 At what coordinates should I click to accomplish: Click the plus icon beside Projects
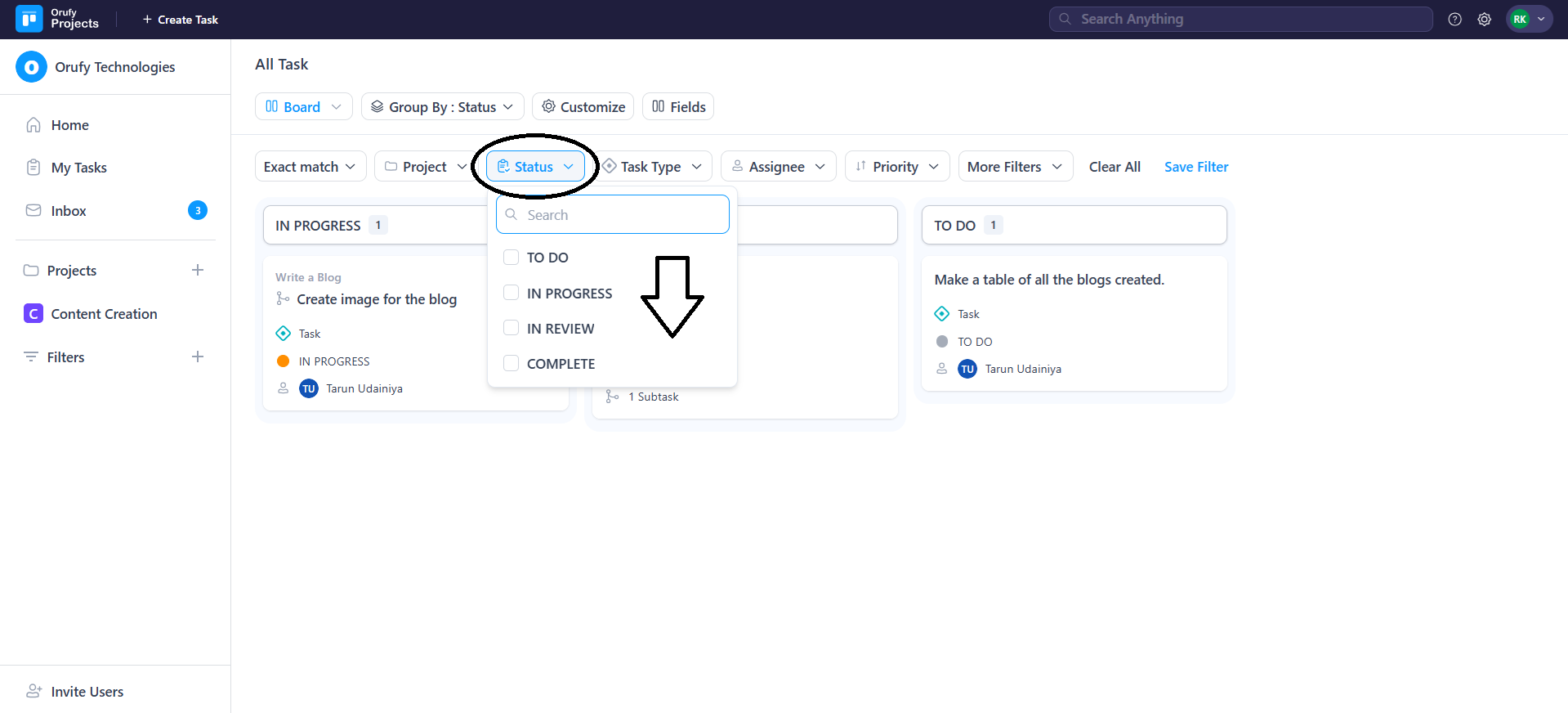[x=198, y=271]
